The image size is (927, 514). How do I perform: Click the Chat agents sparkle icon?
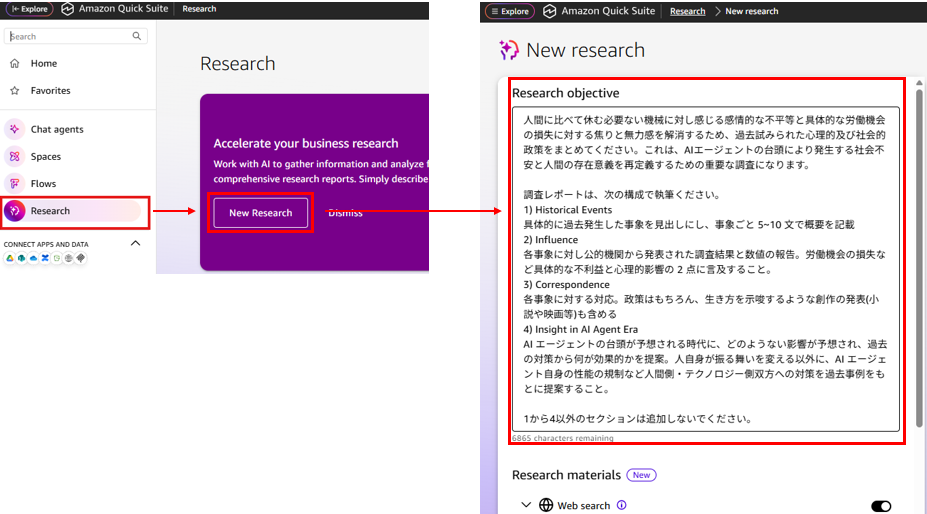tap(15, 129)
